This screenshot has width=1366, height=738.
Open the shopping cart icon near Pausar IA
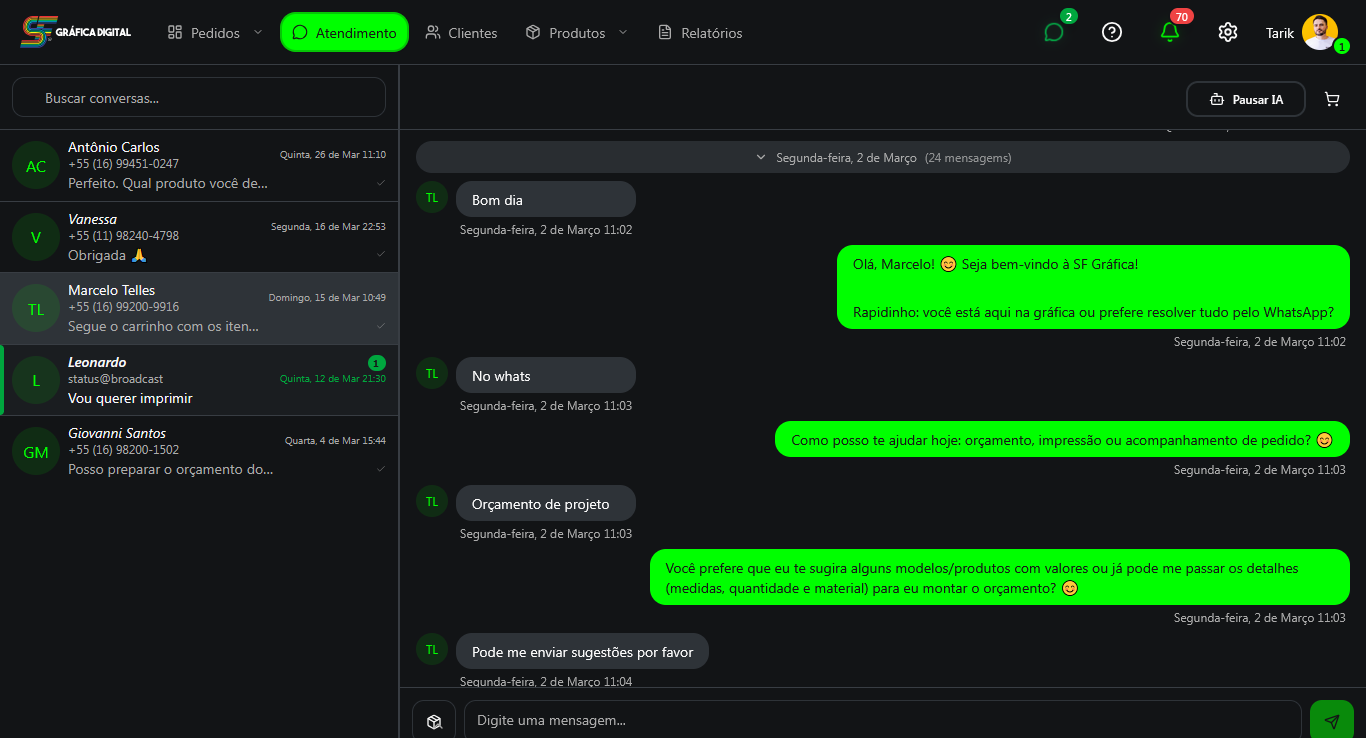[x=1332, y=99]
